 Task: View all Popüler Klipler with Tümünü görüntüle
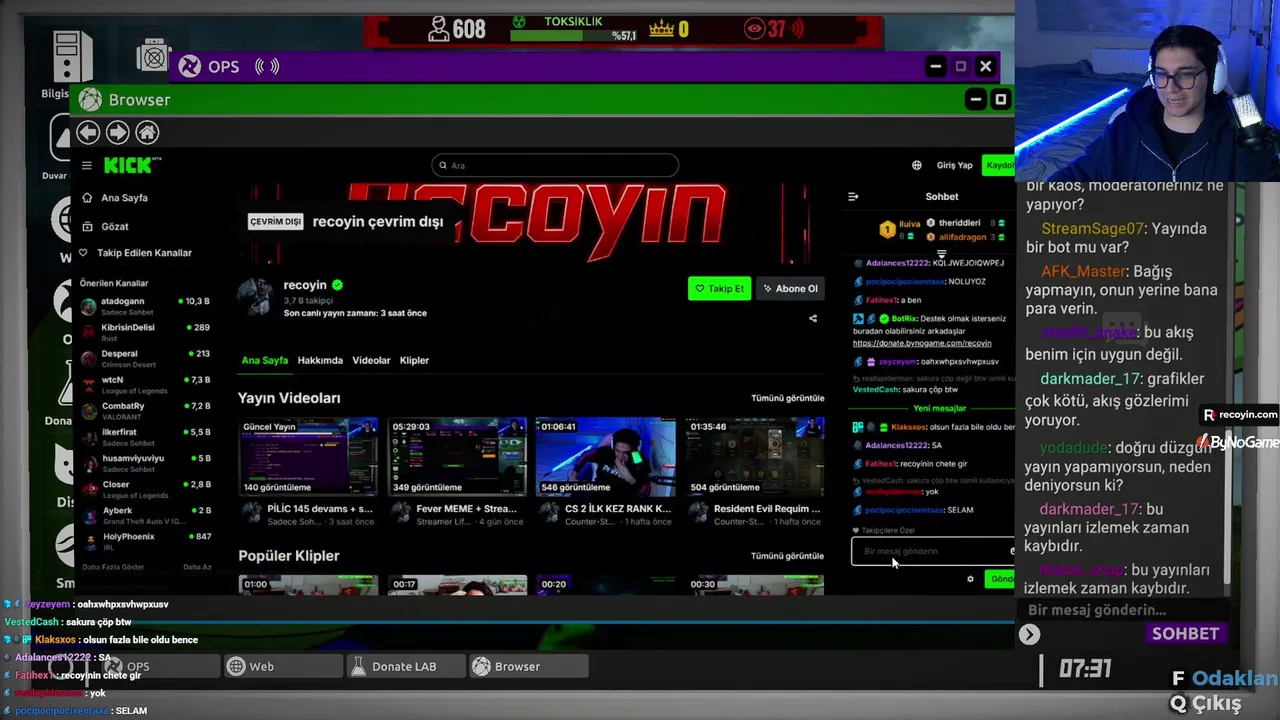(x=788, y=556)
